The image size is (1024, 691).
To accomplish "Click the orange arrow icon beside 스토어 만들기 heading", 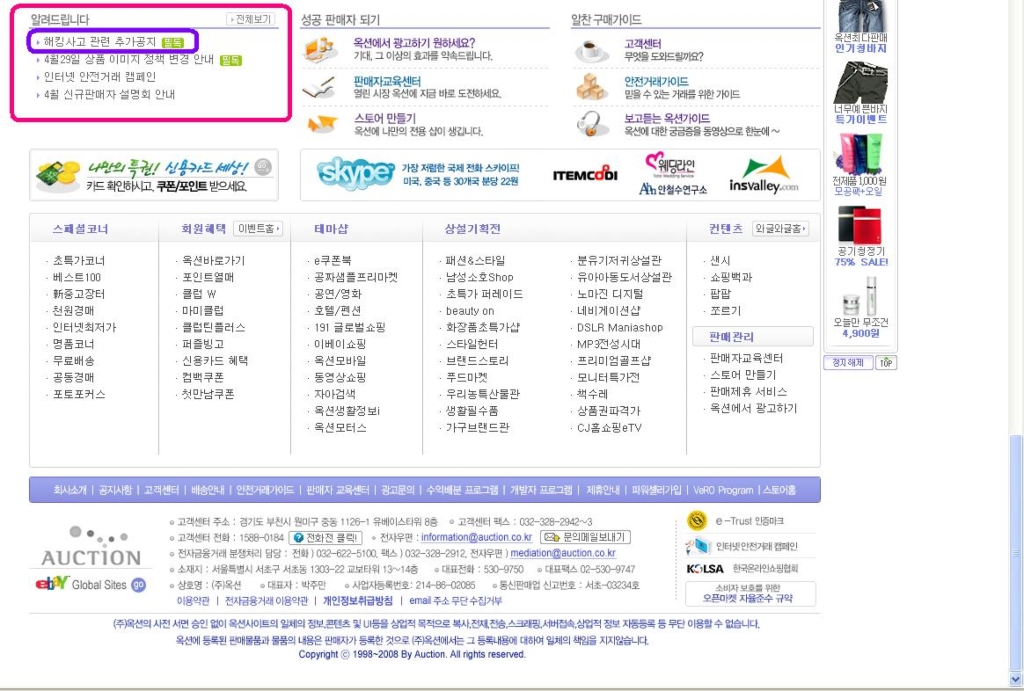I will [x=322, y=123].
